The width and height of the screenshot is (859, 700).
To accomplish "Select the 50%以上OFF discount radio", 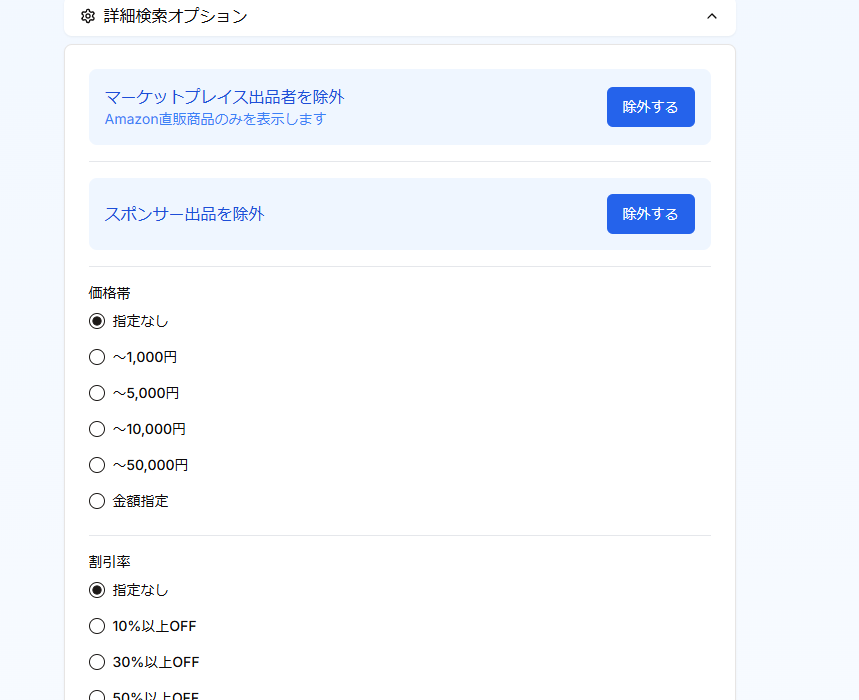I will click(97, 695).
